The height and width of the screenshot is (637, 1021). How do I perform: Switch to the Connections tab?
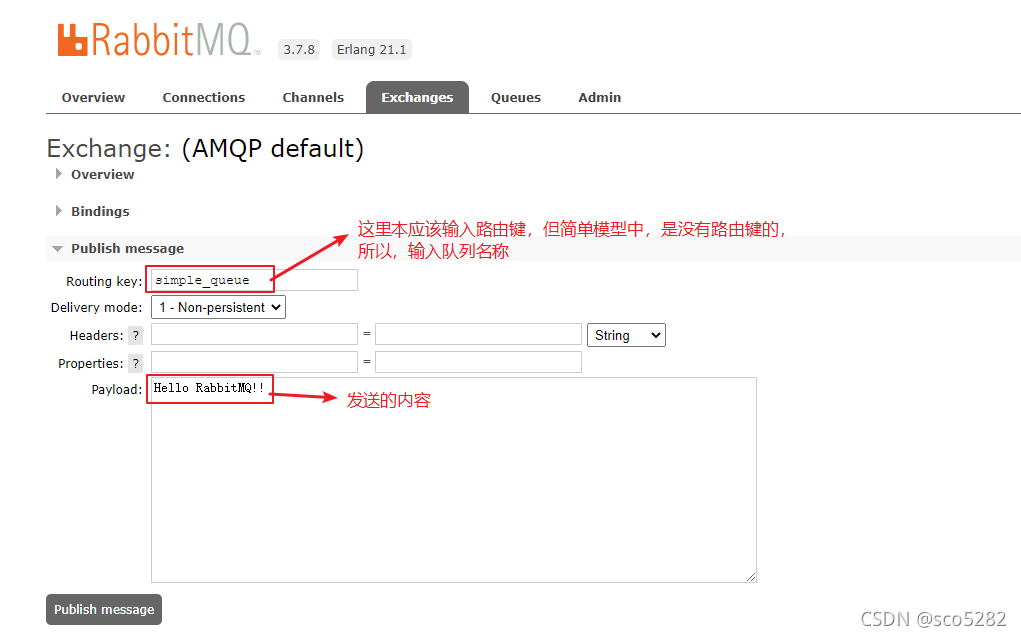tap(204, 97)
